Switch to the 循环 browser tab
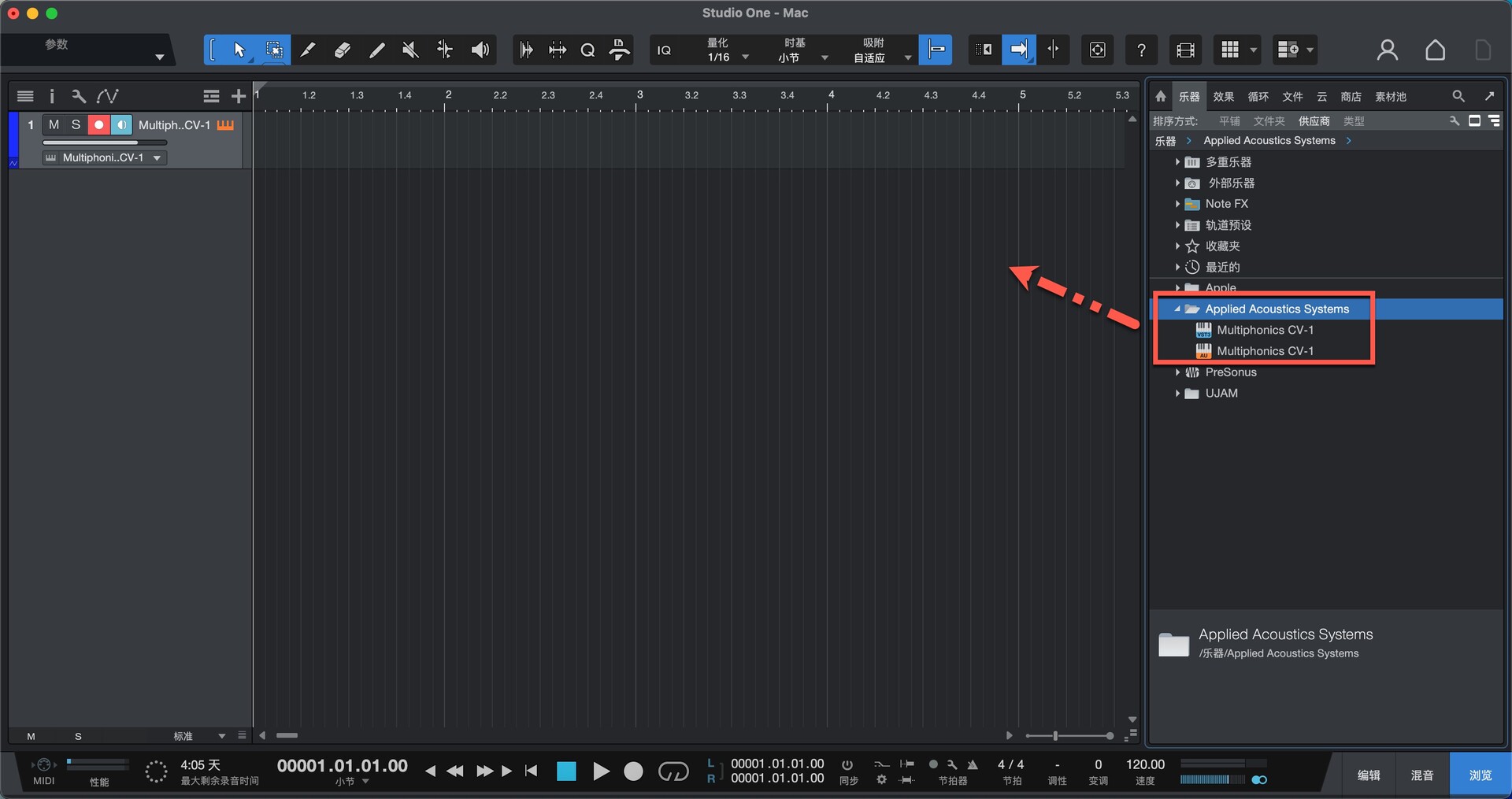 point(1258,97)
